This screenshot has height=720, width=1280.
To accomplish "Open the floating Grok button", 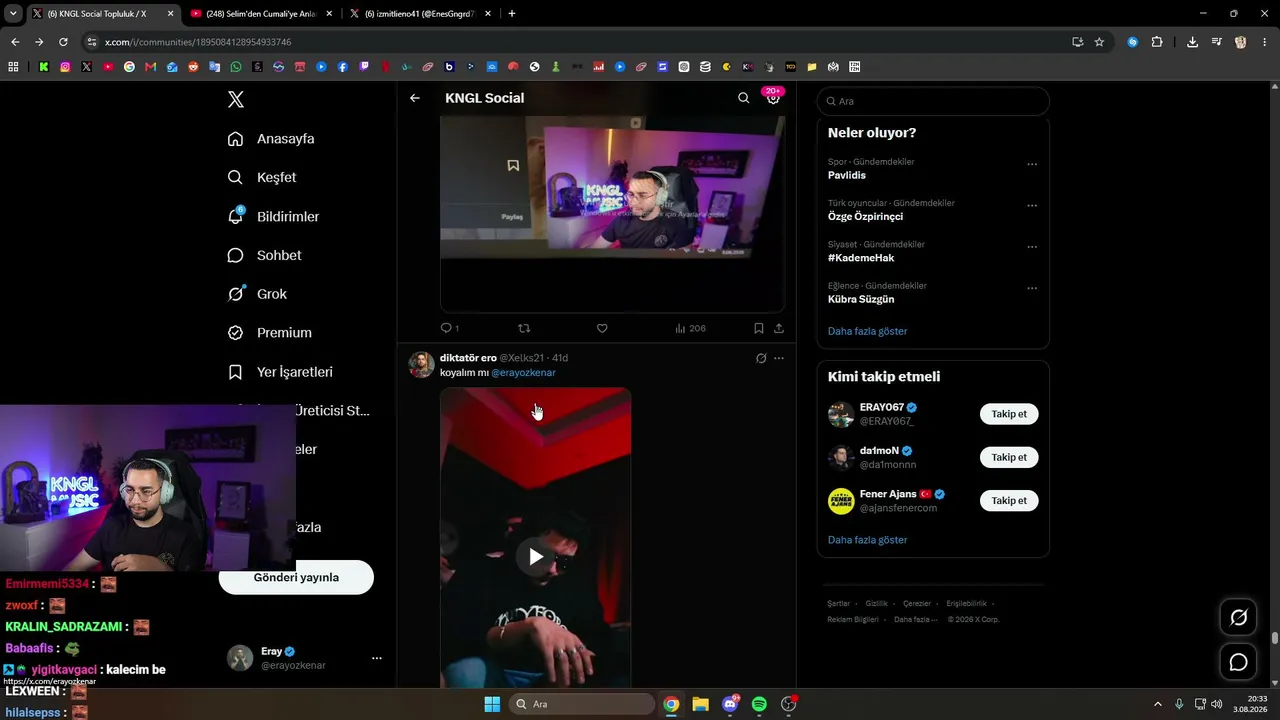I will coord(1238,618).
